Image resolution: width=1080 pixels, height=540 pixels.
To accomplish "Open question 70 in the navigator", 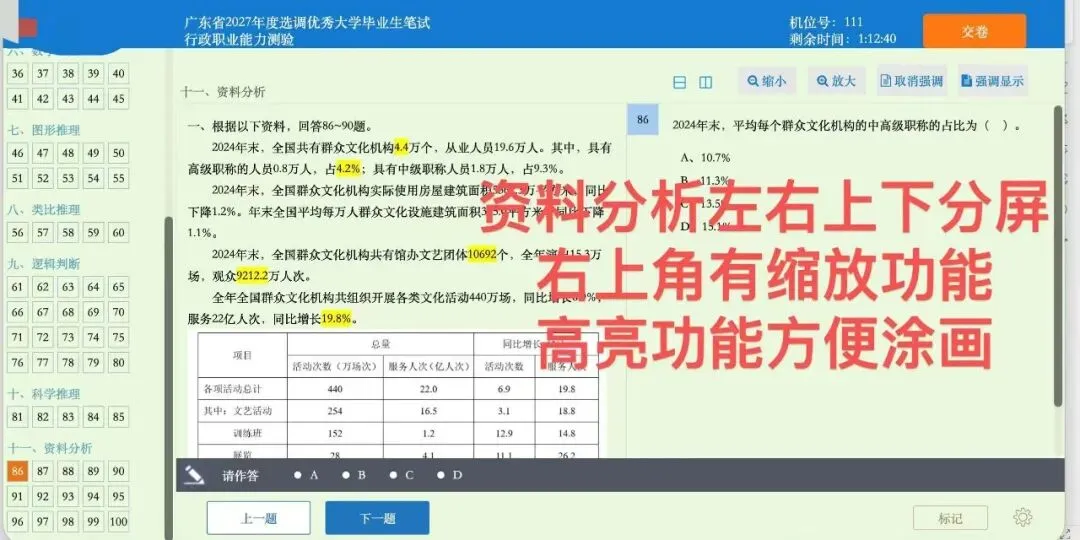I will [x=118, y=312].
